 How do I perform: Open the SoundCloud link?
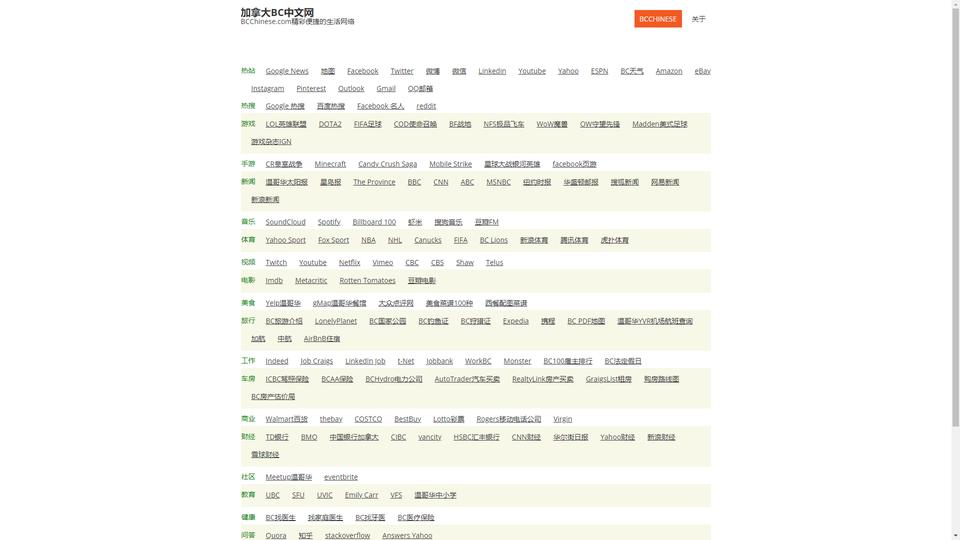pos(285,222)
